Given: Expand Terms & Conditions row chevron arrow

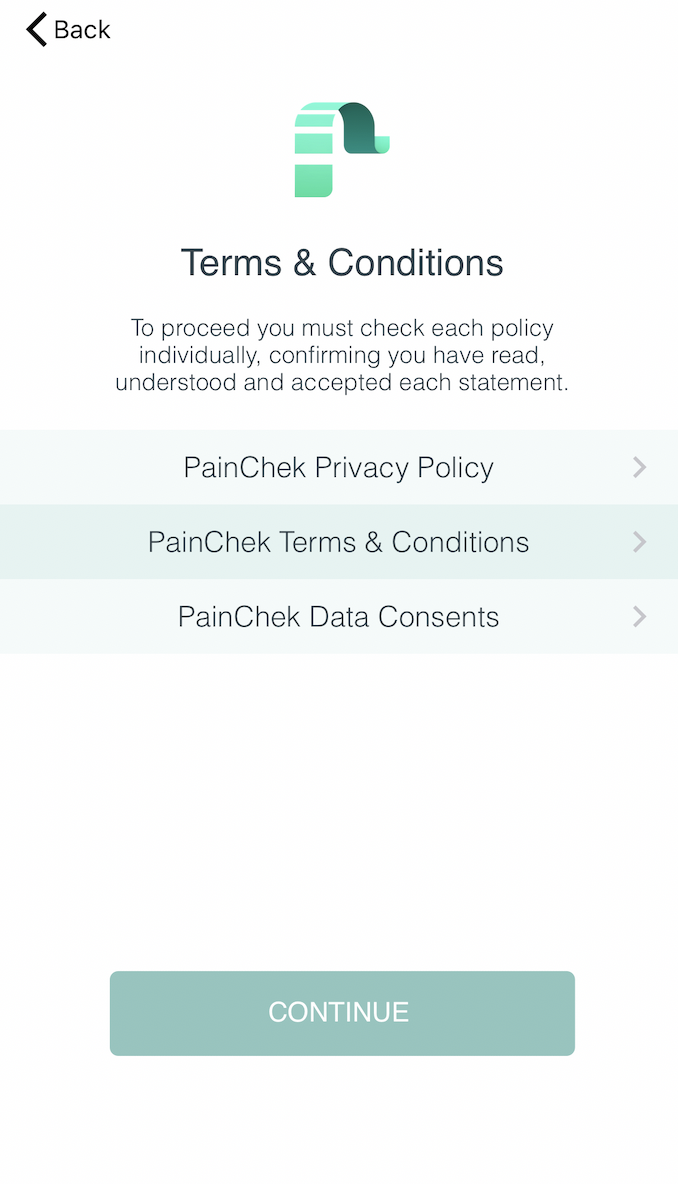Looking at the screenshot, I should point(639,542).
